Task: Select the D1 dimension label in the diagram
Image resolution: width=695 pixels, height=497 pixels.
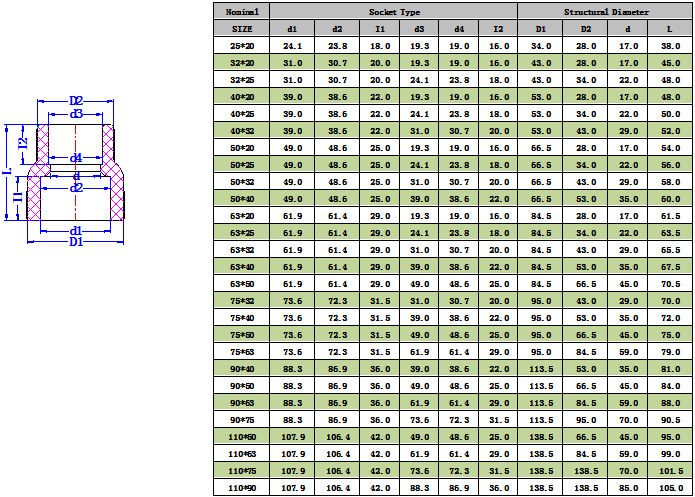Action: (76, 243)
